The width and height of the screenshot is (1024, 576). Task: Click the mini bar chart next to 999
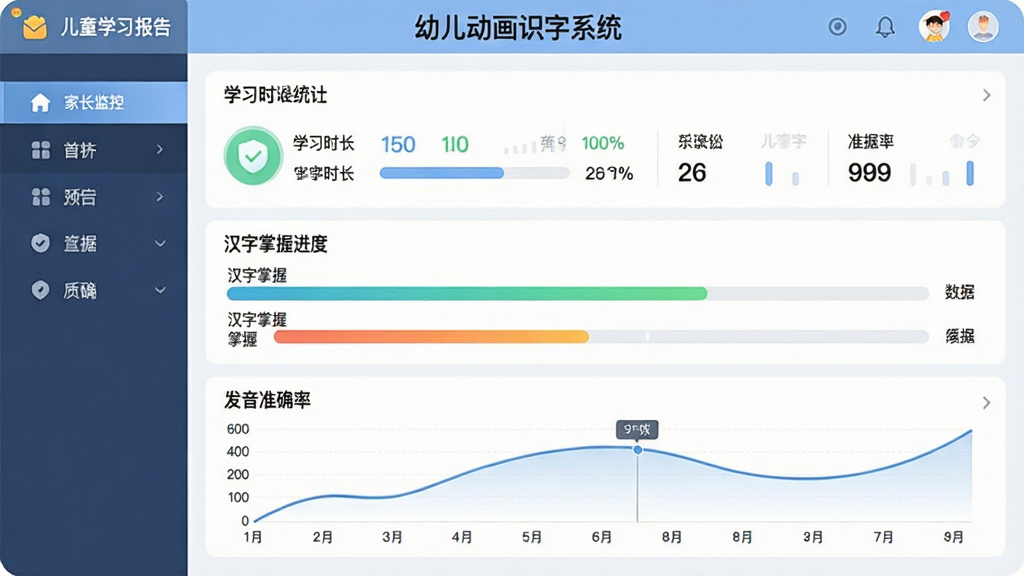pyautogui.click(x=942, y=173)
